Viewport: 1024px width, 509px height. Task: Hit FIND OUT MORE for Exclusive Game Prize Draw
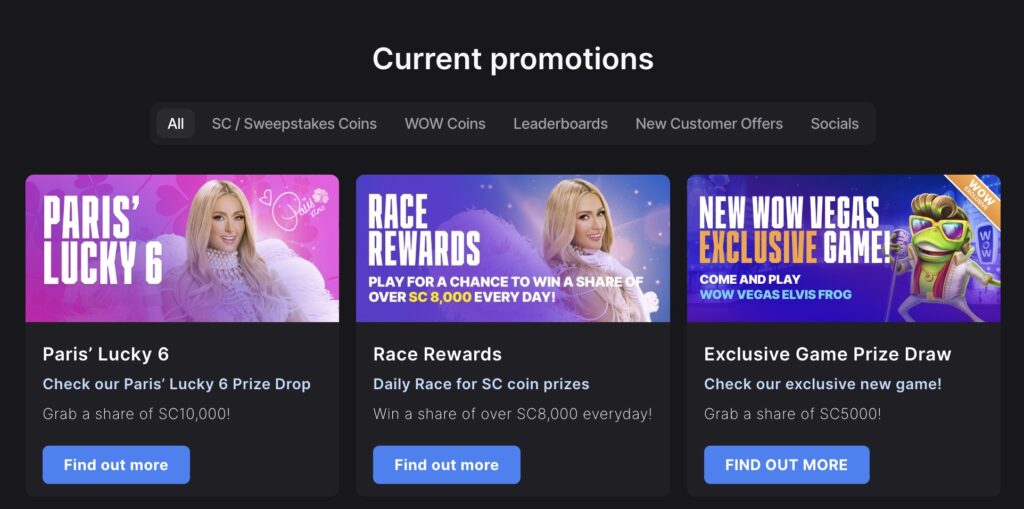tap(786, 465)
